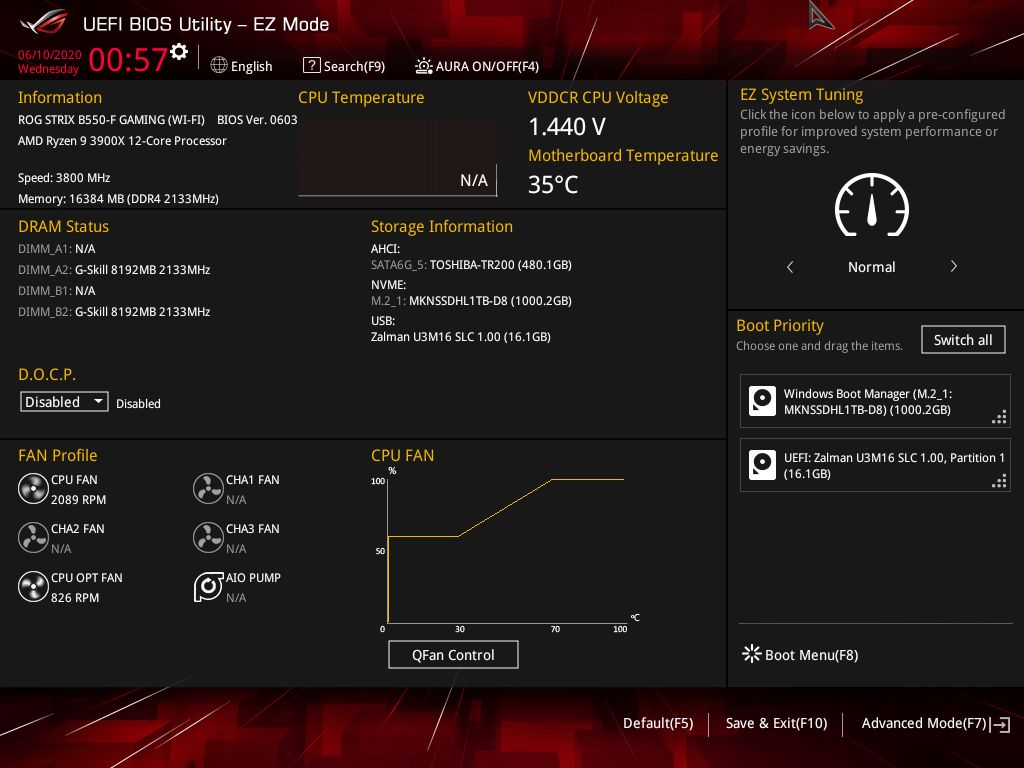Grab the UEFI Zalman entry drag handle

(999, 481)
